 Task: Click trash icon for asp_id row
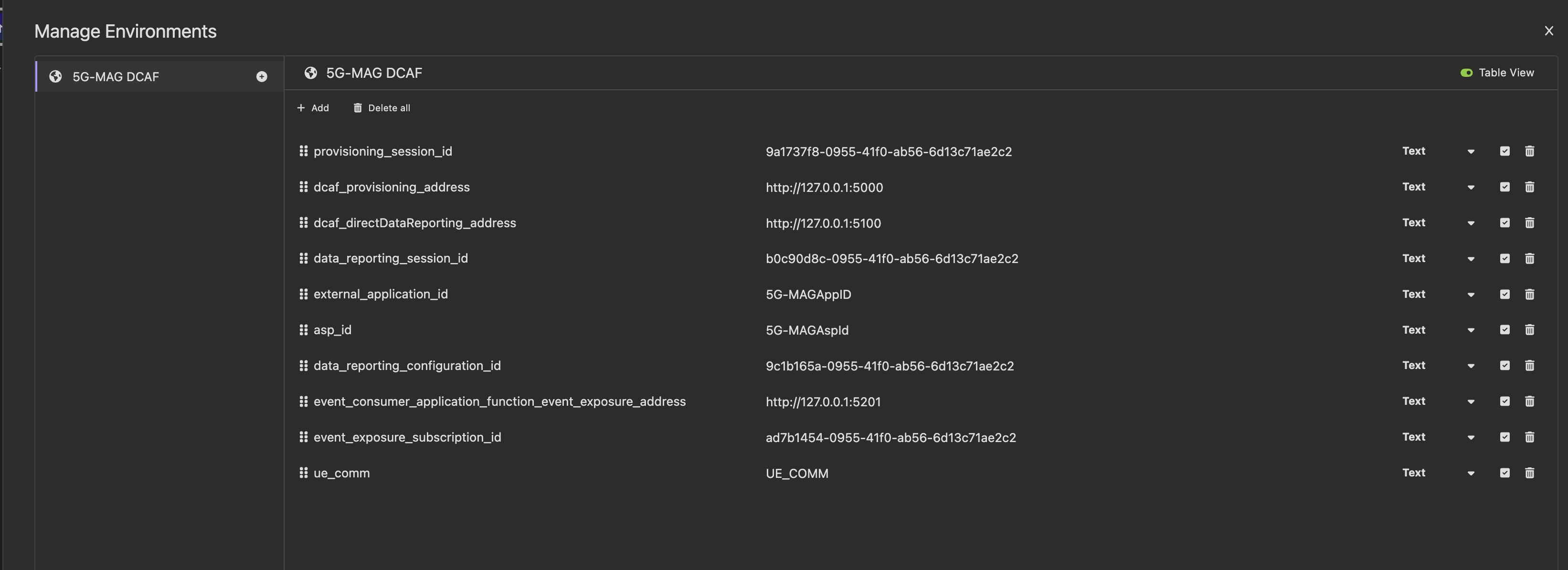point(1529,330)
